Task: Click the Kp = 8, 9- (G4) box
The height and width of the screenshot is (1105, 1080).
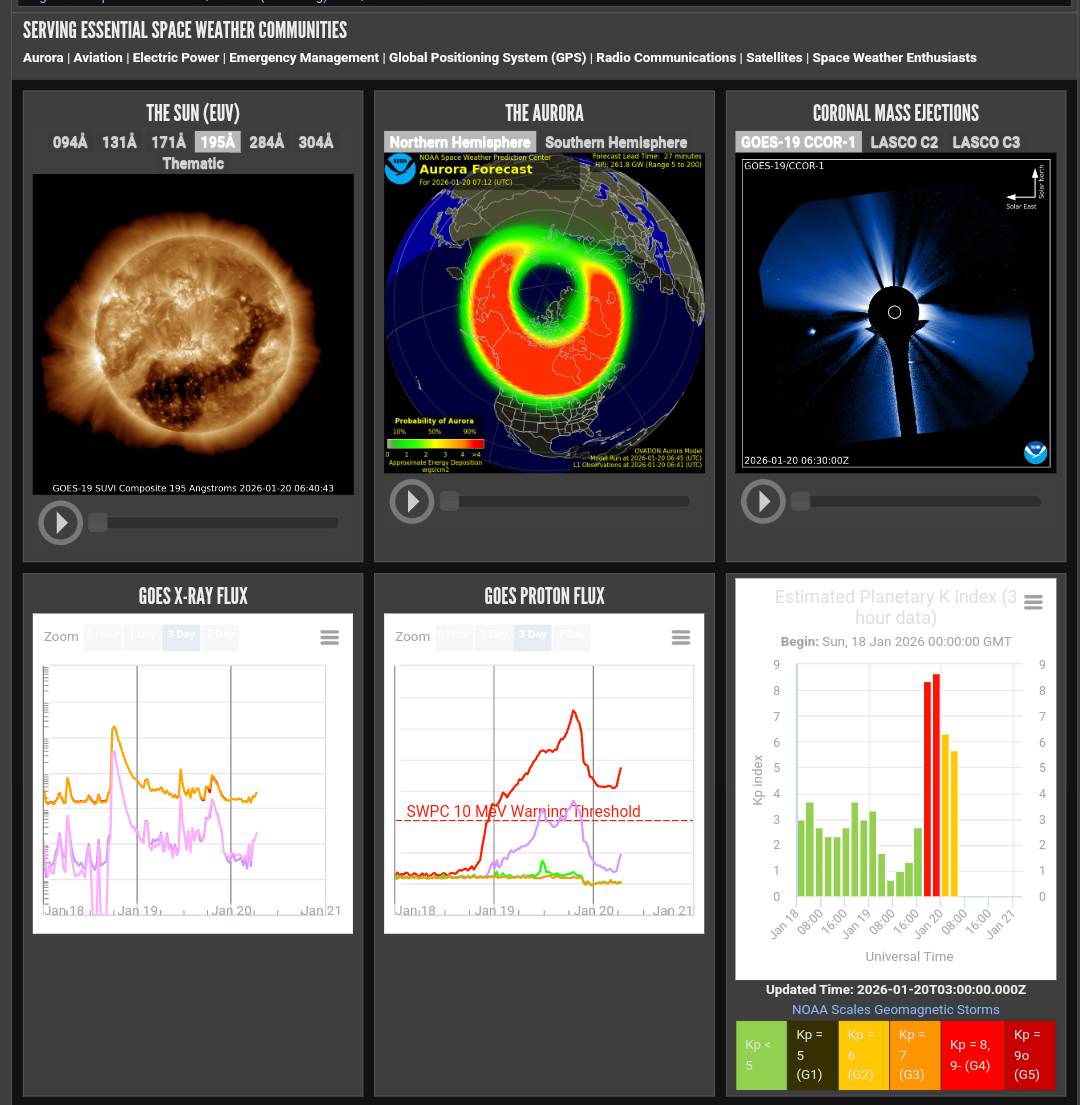Action: (x=973, y=1055)
